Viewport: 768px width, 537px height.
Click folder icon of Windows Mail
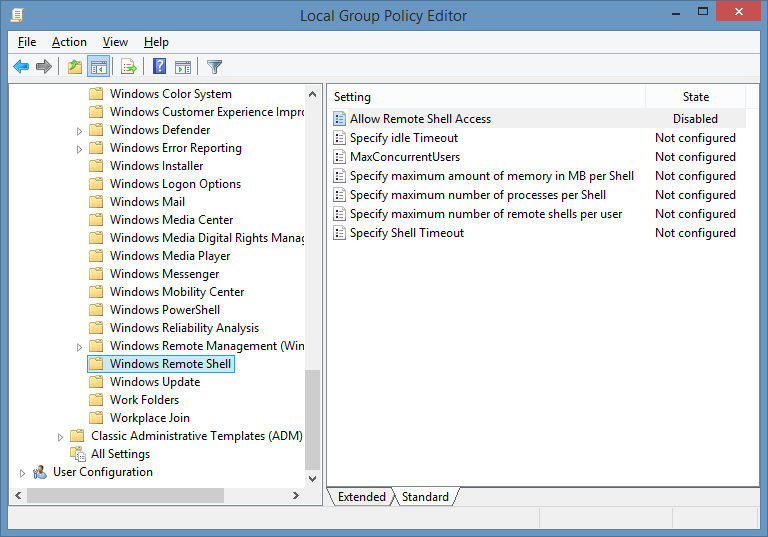tap(96, 201)
